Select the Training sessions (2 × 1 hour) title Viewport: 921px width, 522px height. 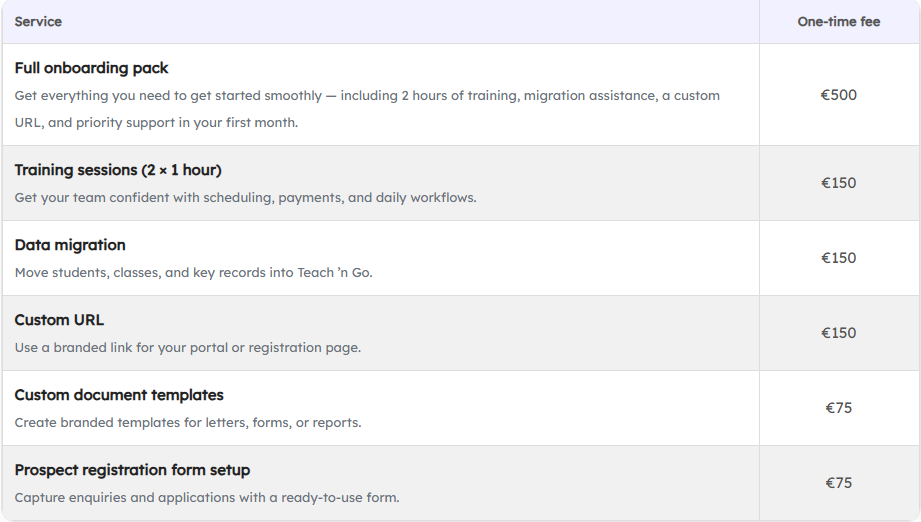[118, 170]
